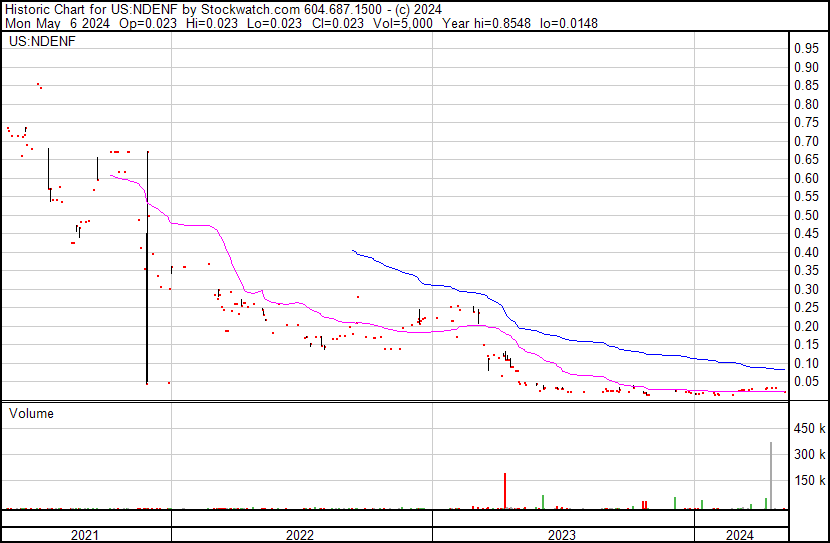
Task: Click the tall red volume bar in 2023
Action: (x=505, y=491)
